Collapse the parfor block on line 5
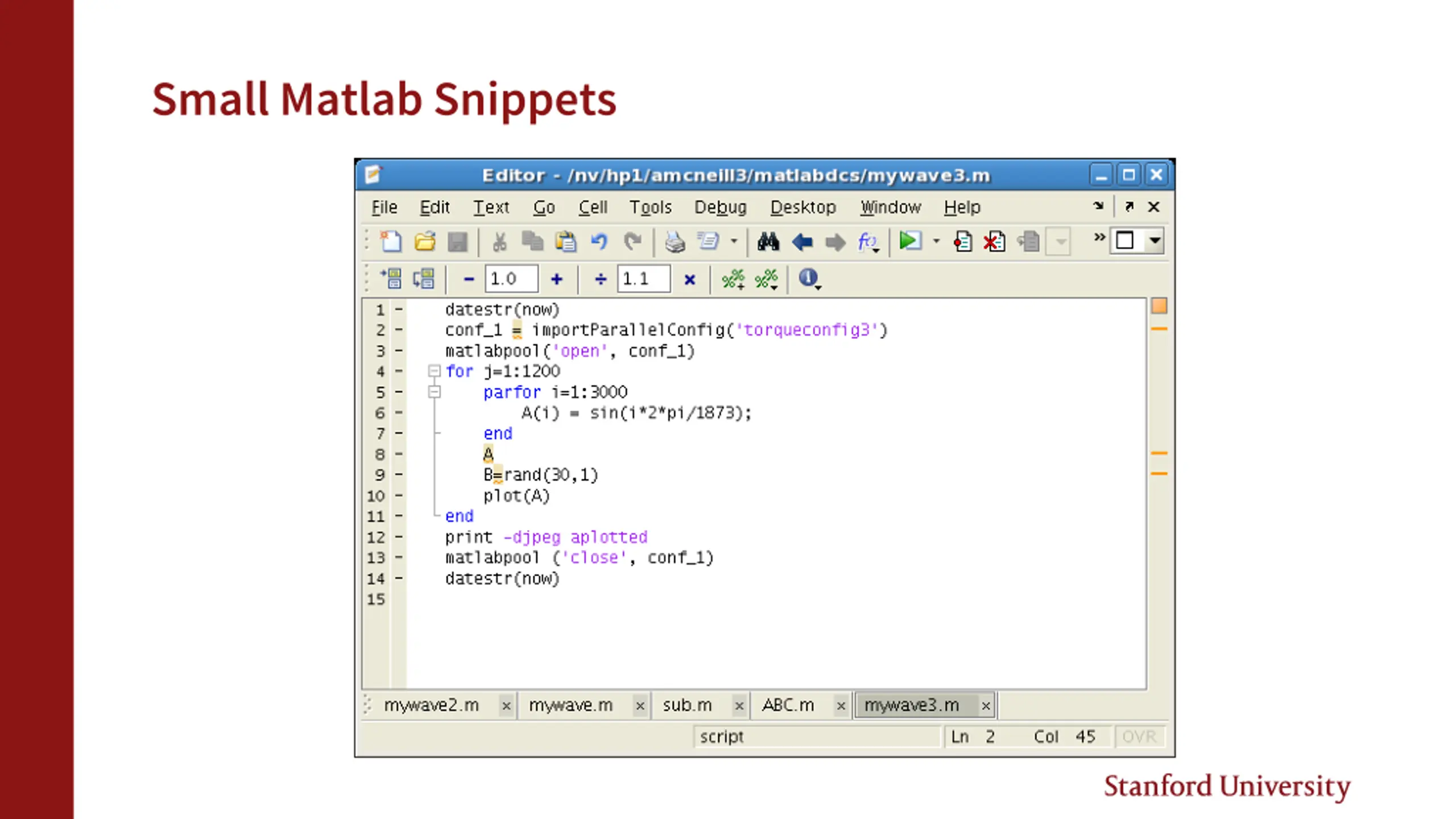This screenshot has height=819, width=1456. 434,392
